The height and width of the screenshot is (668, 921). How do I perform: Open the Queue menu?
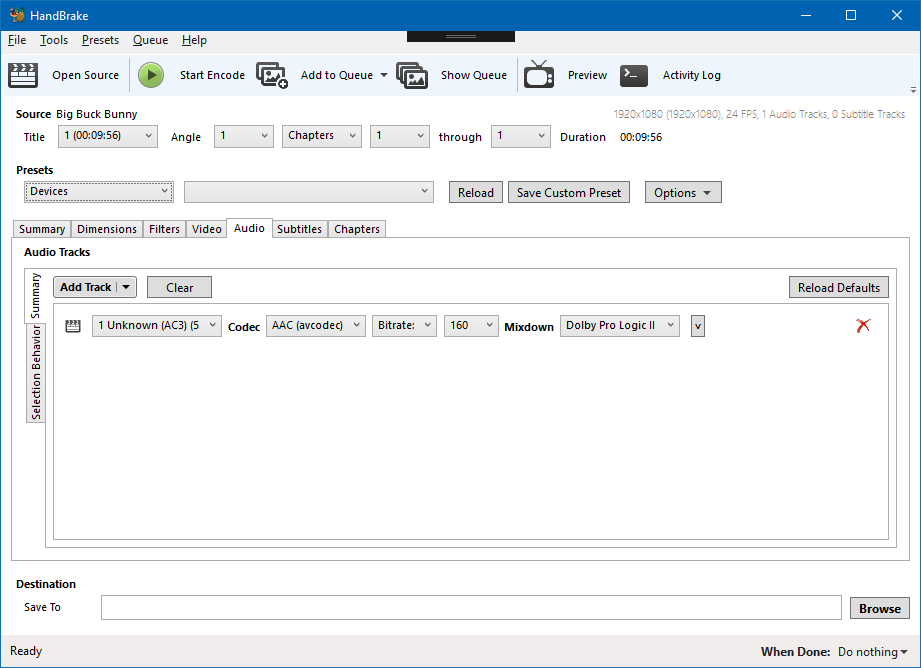(150, 40)
